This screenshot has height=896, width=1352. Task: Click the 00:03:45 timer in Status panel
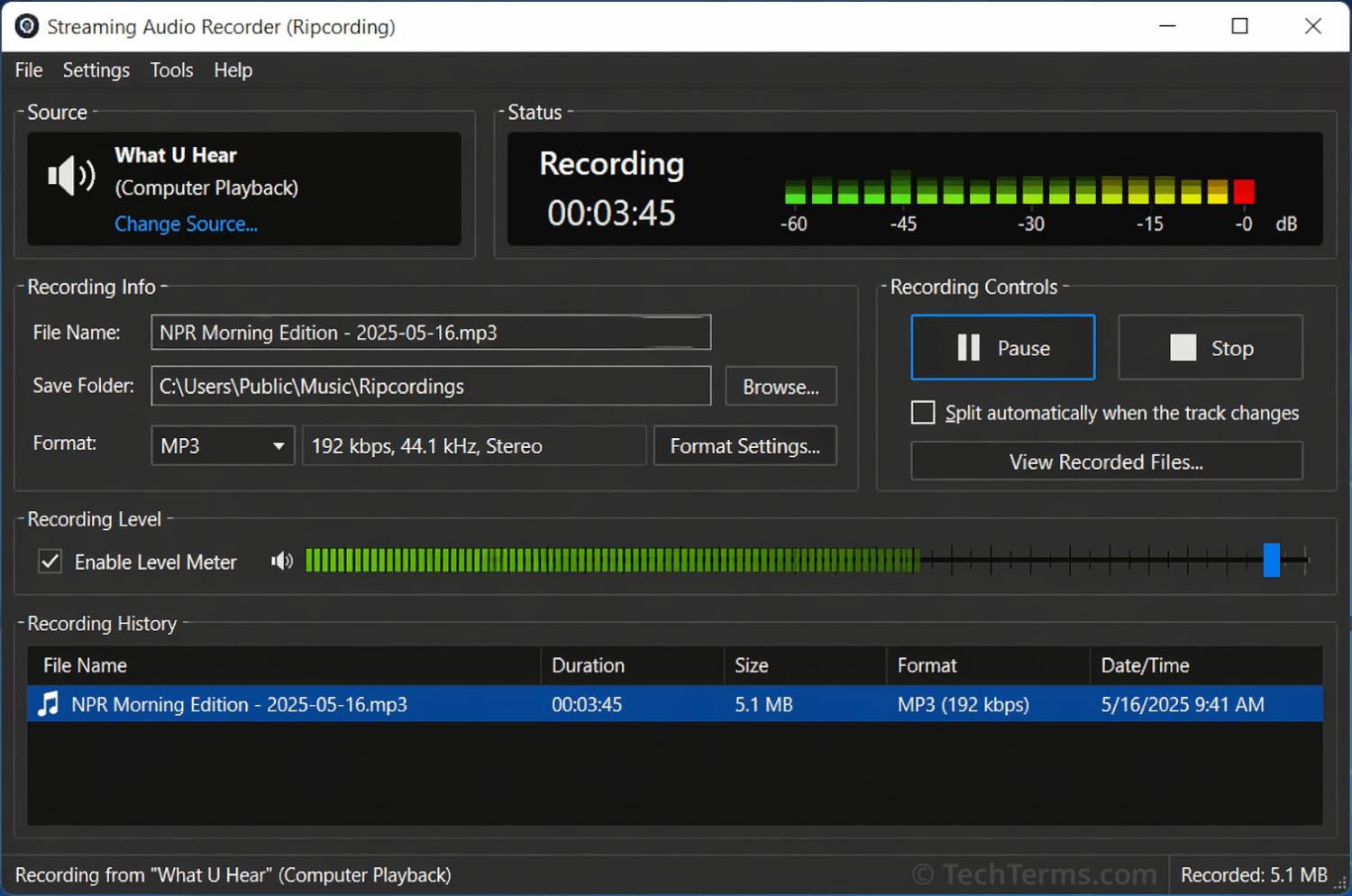click(x=611, y=213)
